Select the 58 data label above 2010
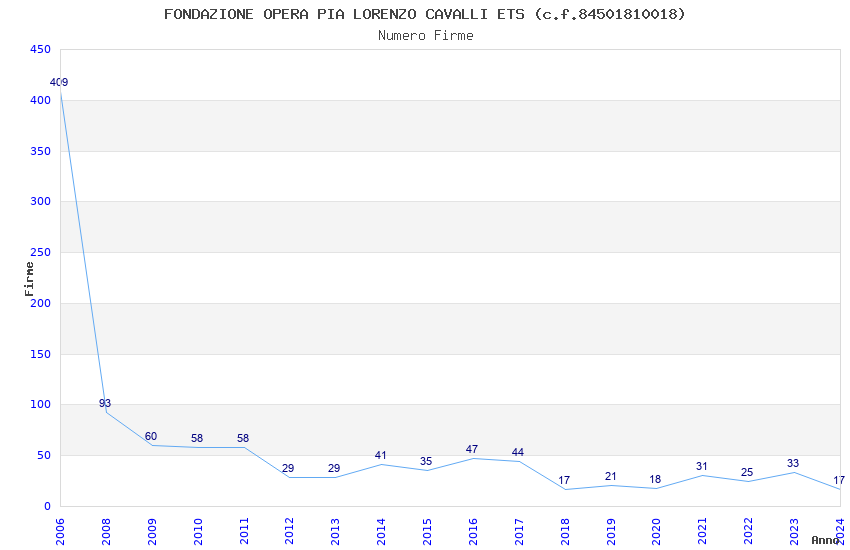 point(197,438)
